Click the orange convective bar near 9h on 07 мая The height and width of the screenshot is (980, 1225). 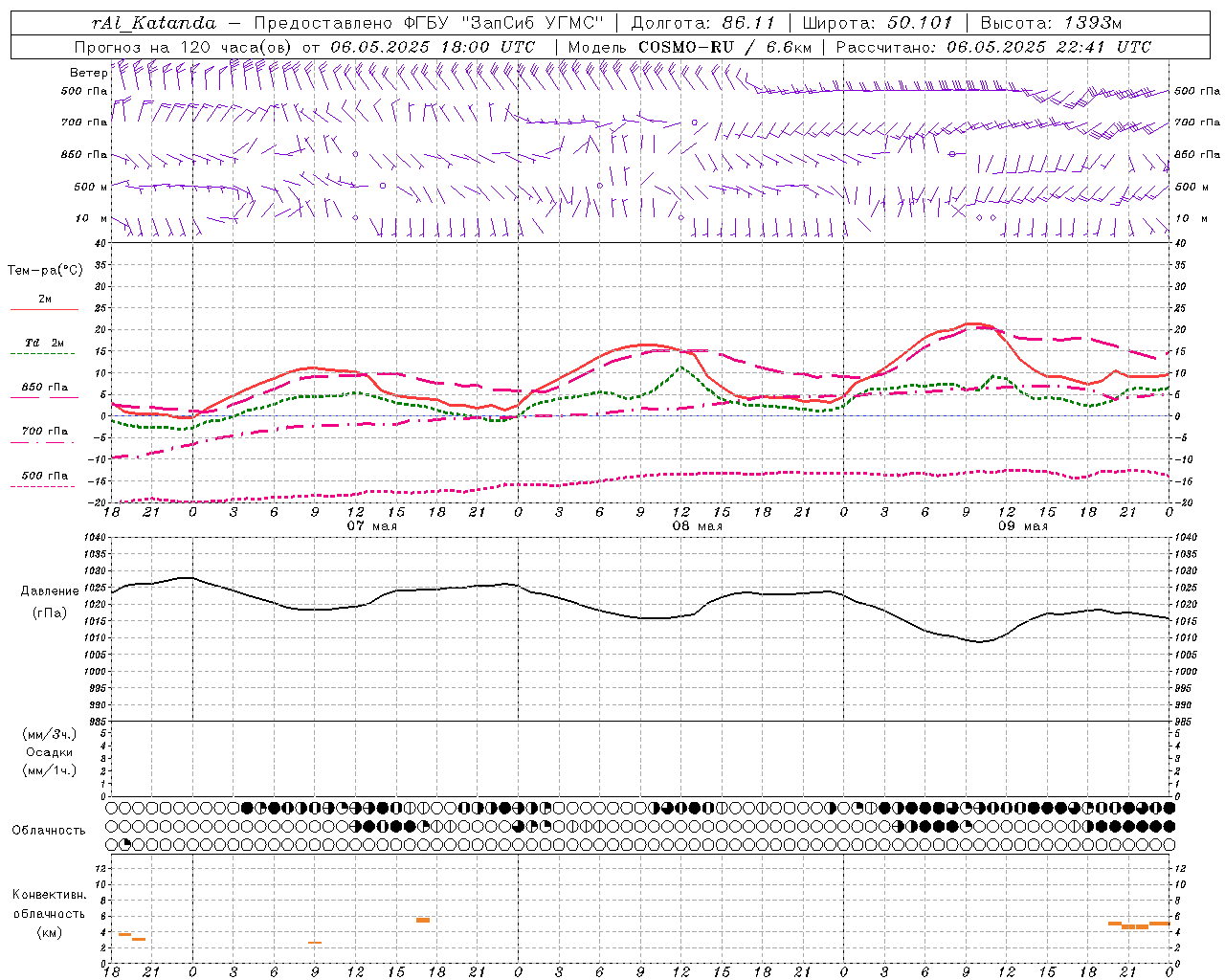tap(315, 943)
